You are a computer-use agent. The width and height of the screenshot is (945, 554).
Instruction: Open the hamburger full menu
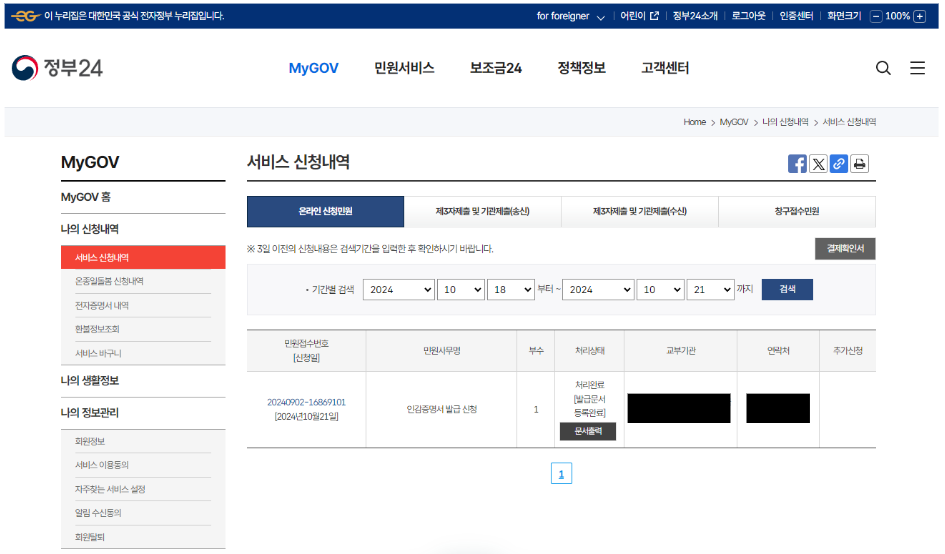point(917,68)
